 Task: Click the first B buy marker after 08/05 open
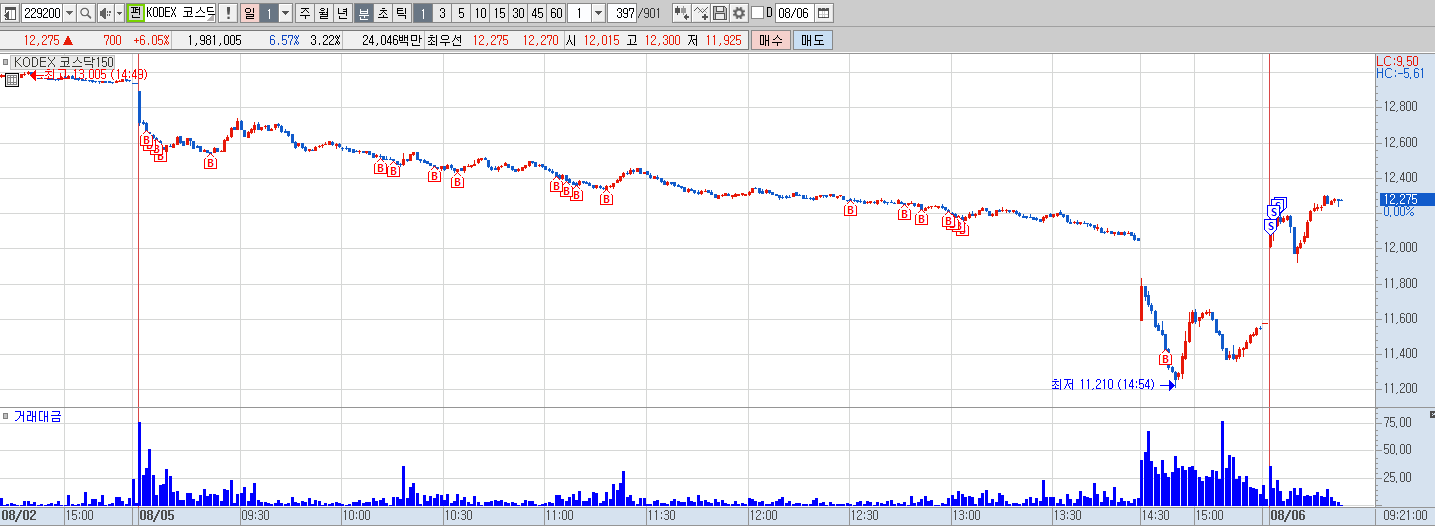point(146,139)
